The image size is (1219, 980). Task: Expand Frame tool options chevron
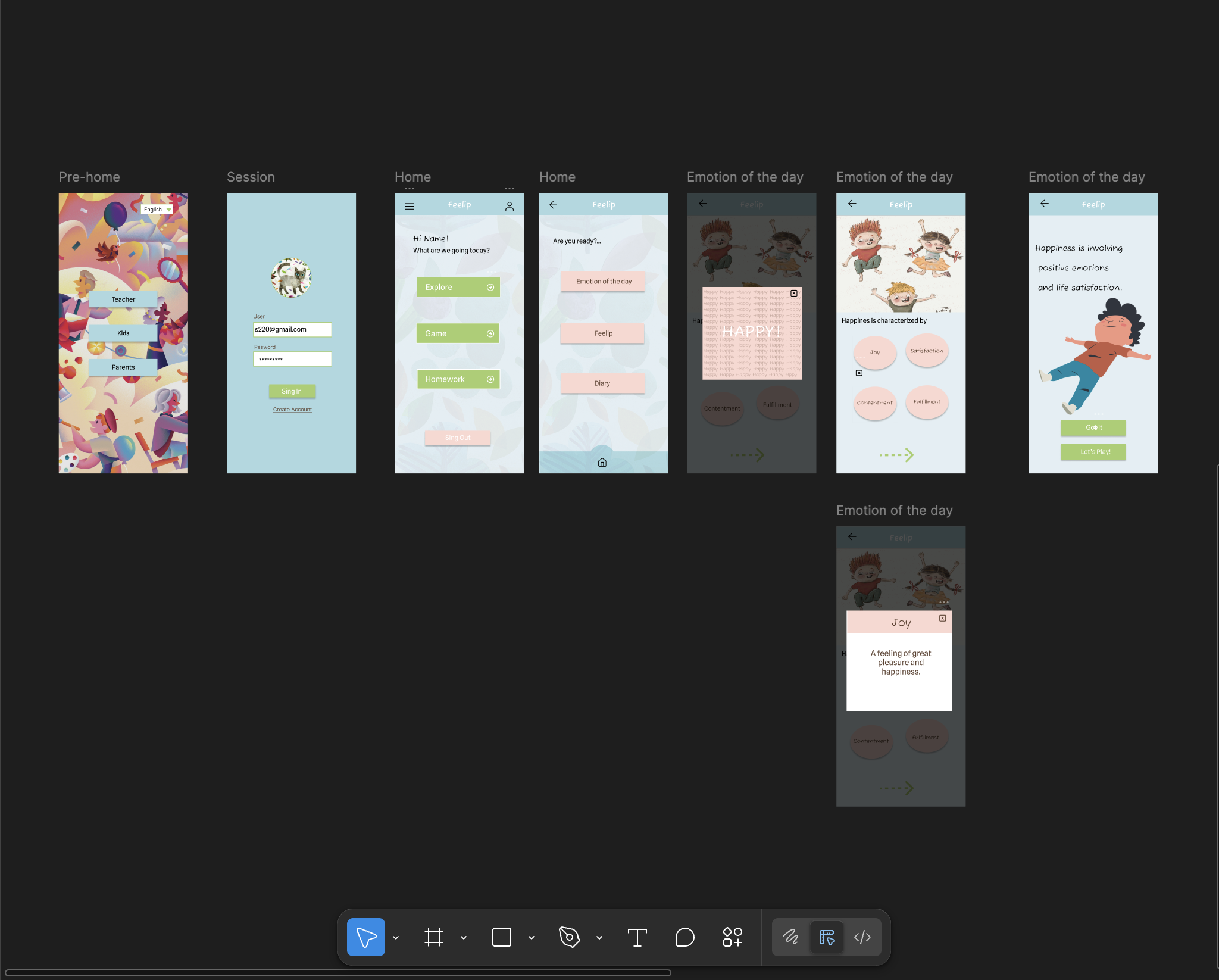pyautogui.click(x=464, y=938)
